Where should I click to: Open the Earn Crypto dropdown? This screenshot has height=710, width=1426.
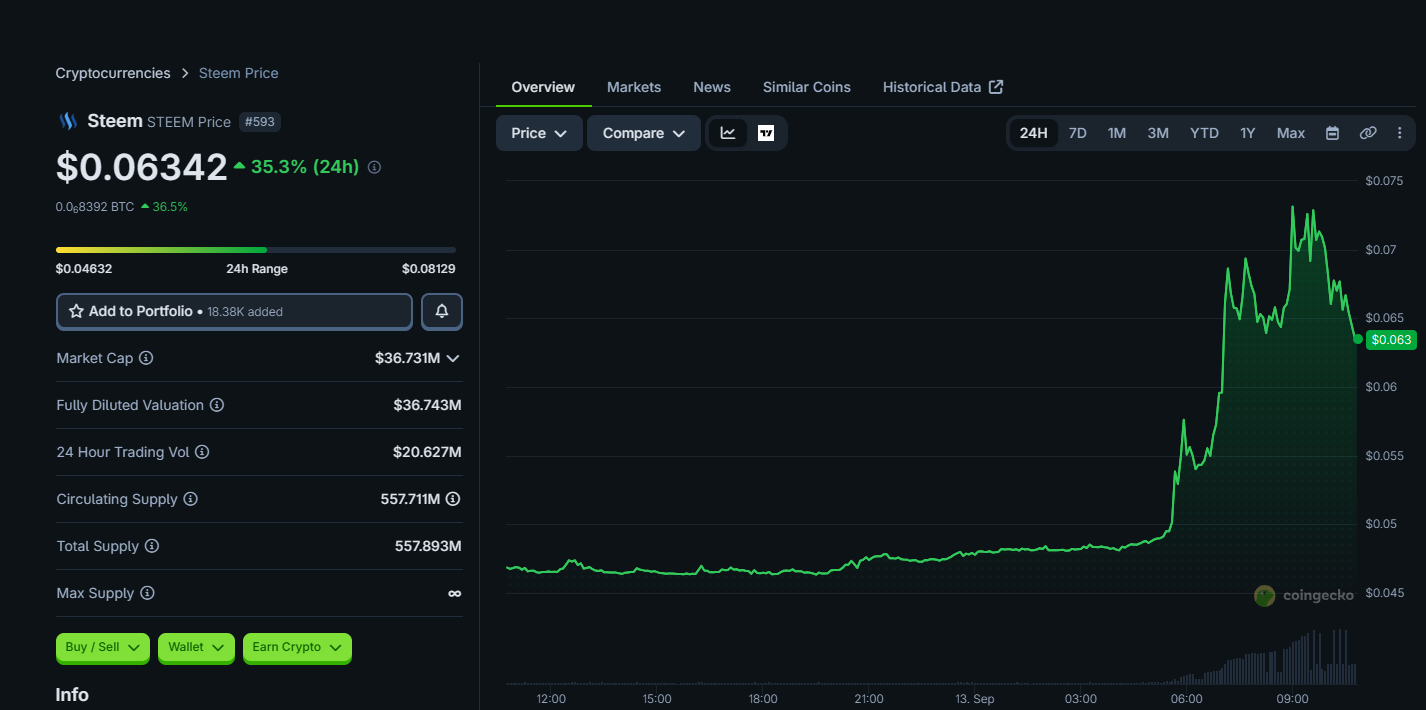[x=297, y=647]
